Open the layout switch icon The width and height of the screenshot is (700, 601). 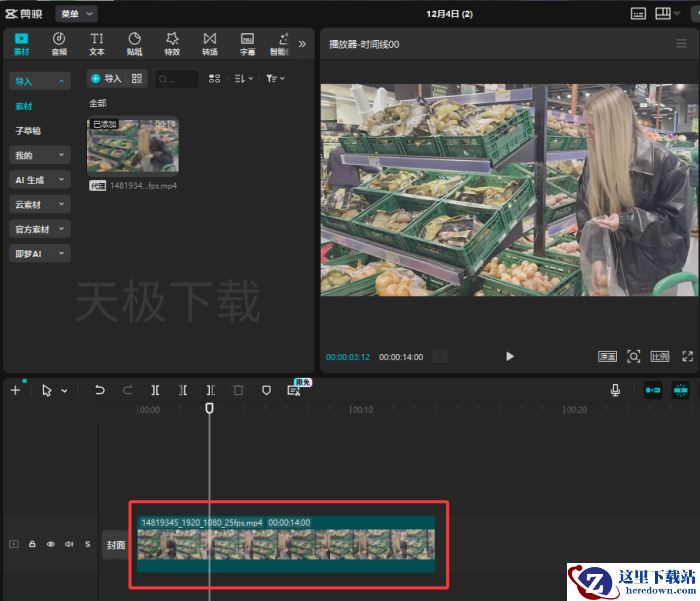coord(663,13)
